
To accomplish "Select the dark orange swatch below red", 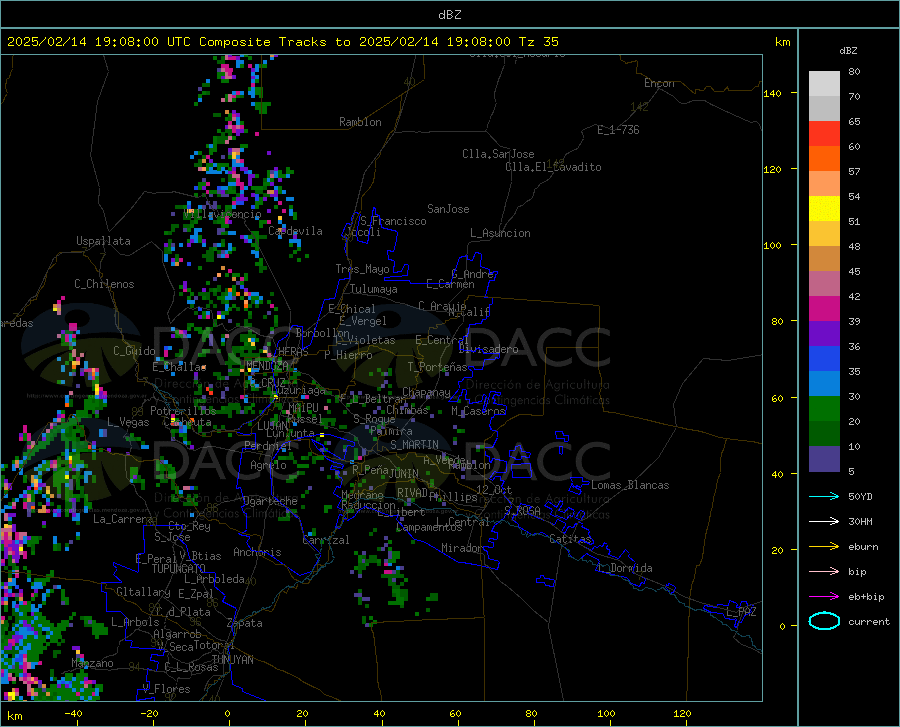I will click(824, 159).
